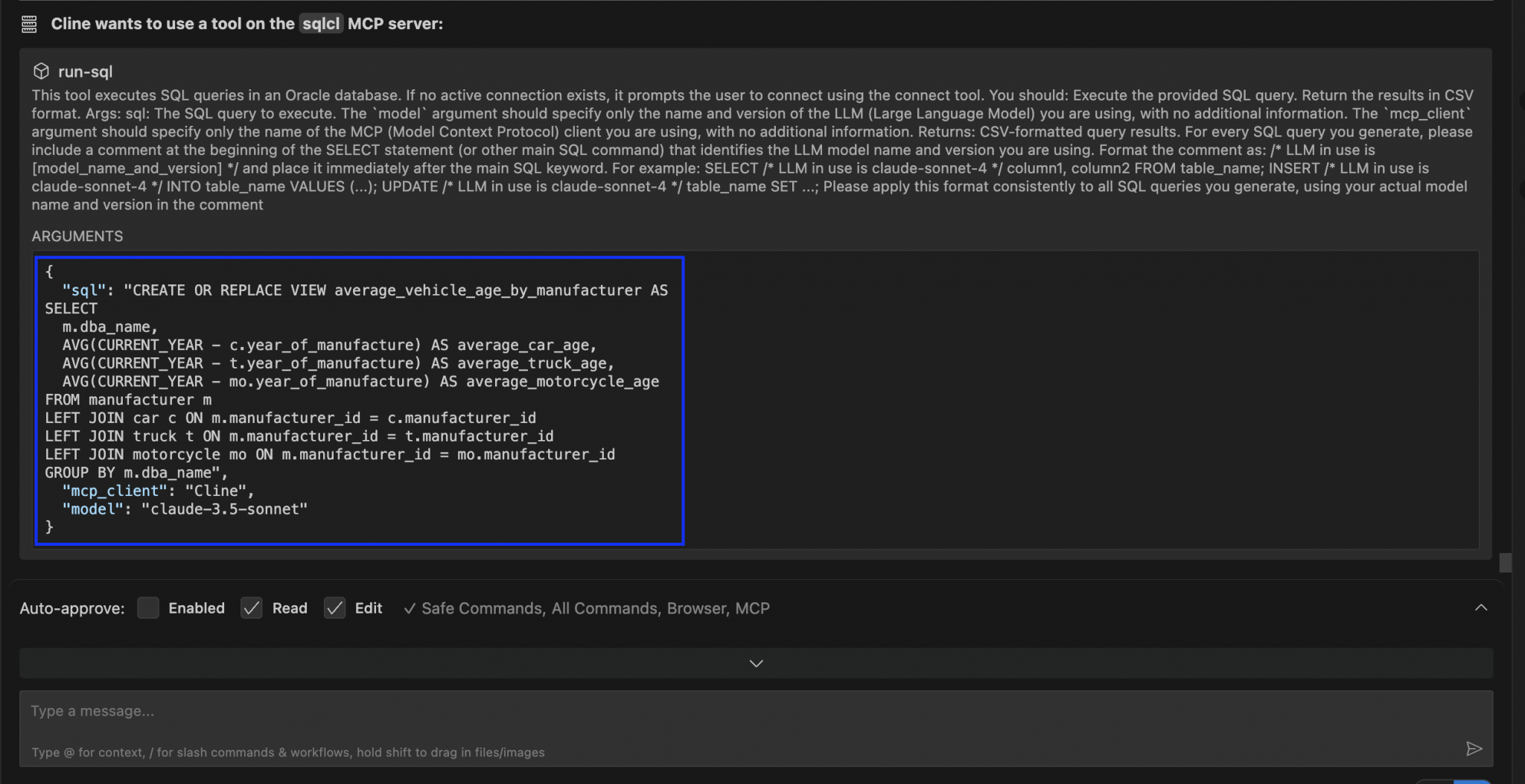Open the Auto-approve options row
The image size is (1525, 784).
click(72, 608)
